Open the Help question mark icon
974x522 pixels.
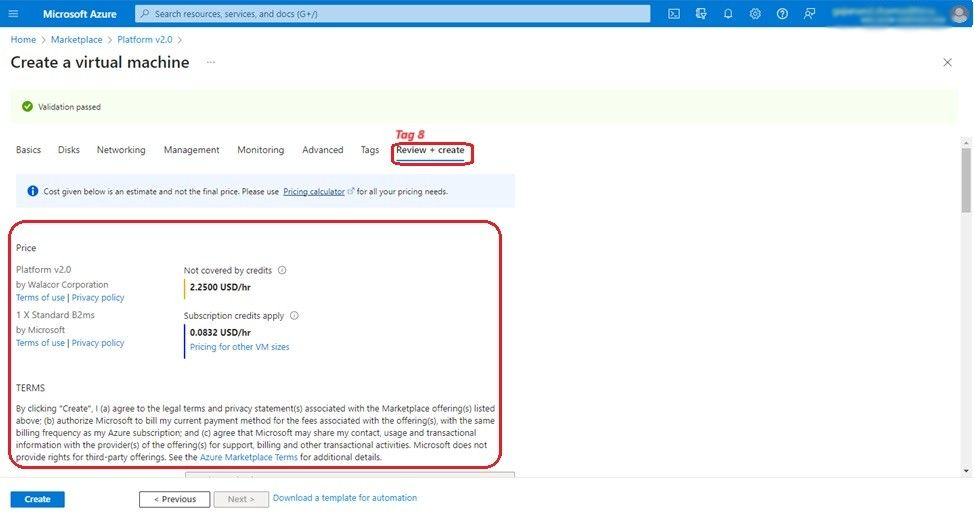(x=782, y=14)
